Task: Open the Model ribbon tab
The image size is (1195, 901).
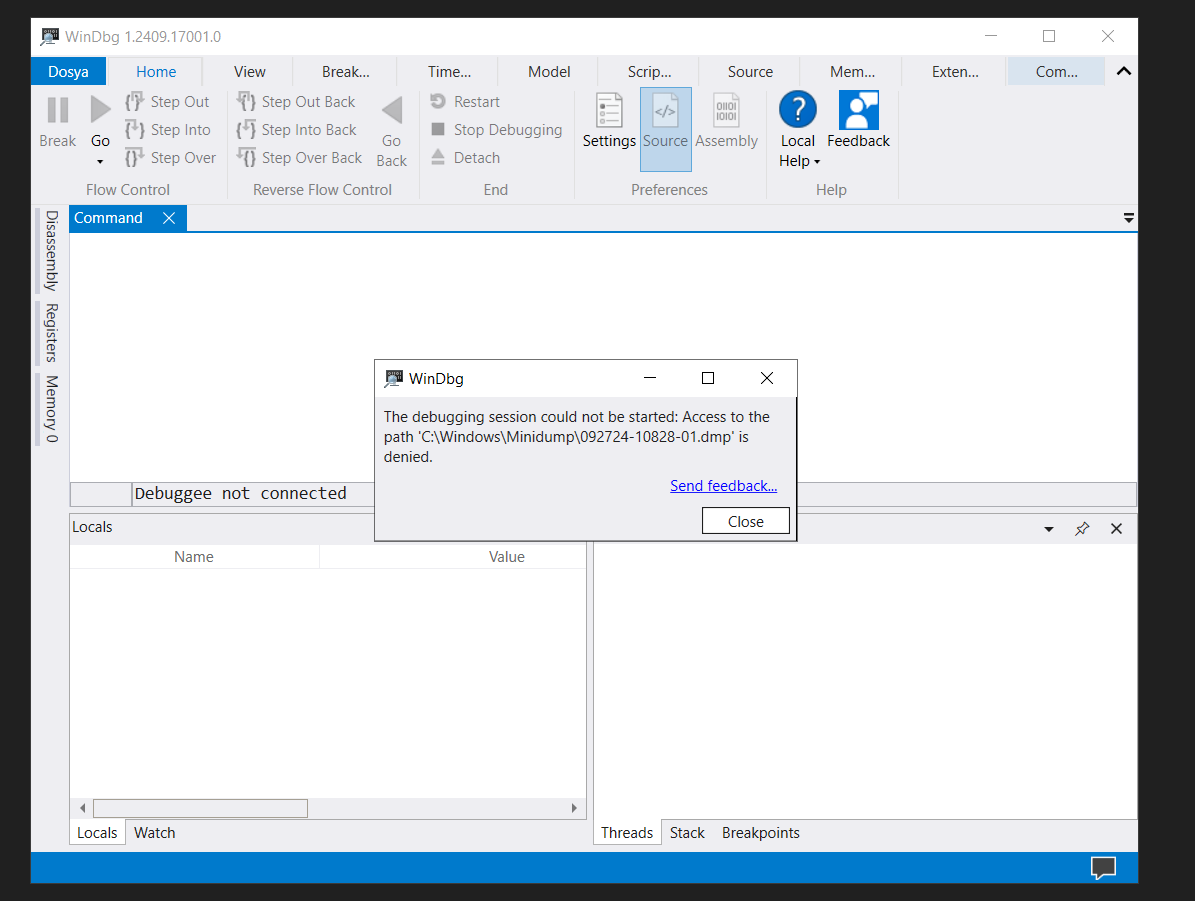Action: point(549,72)
